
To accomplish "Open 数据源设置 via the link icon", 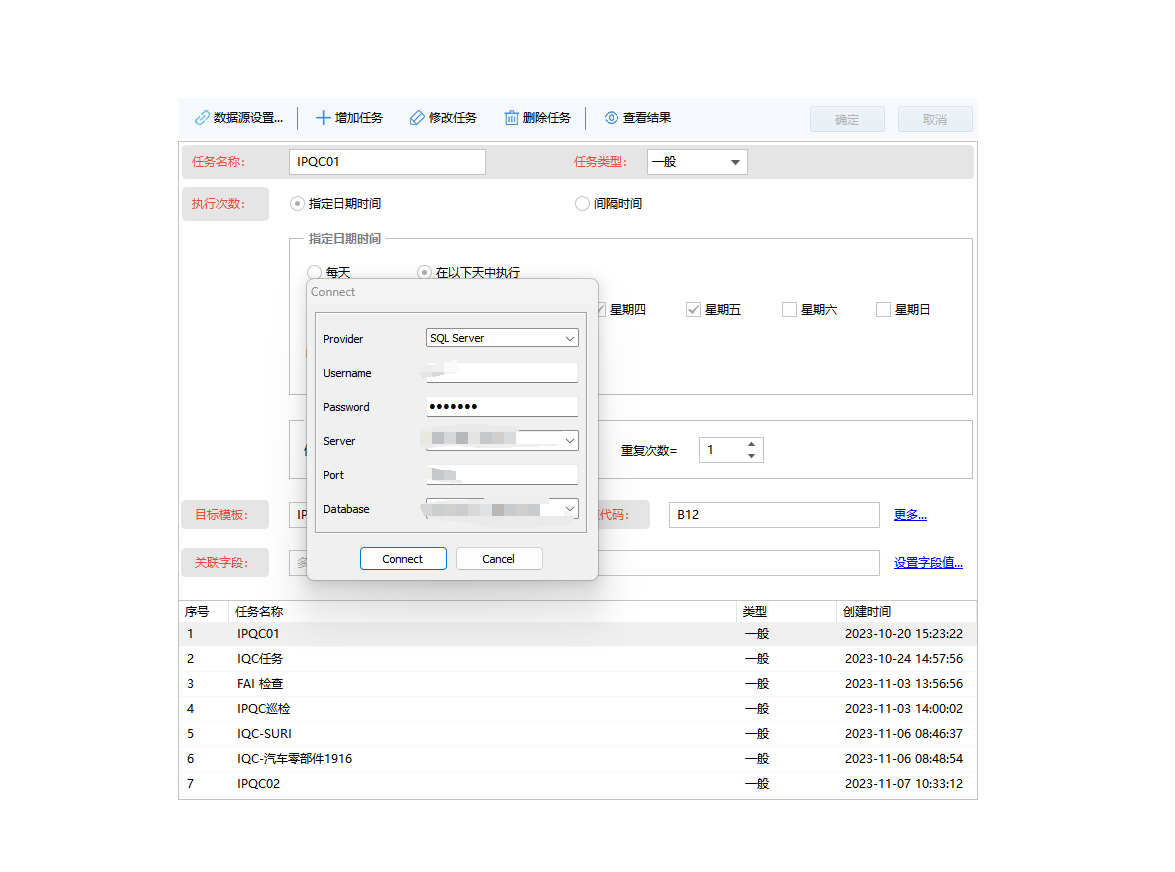I will 202,117.
